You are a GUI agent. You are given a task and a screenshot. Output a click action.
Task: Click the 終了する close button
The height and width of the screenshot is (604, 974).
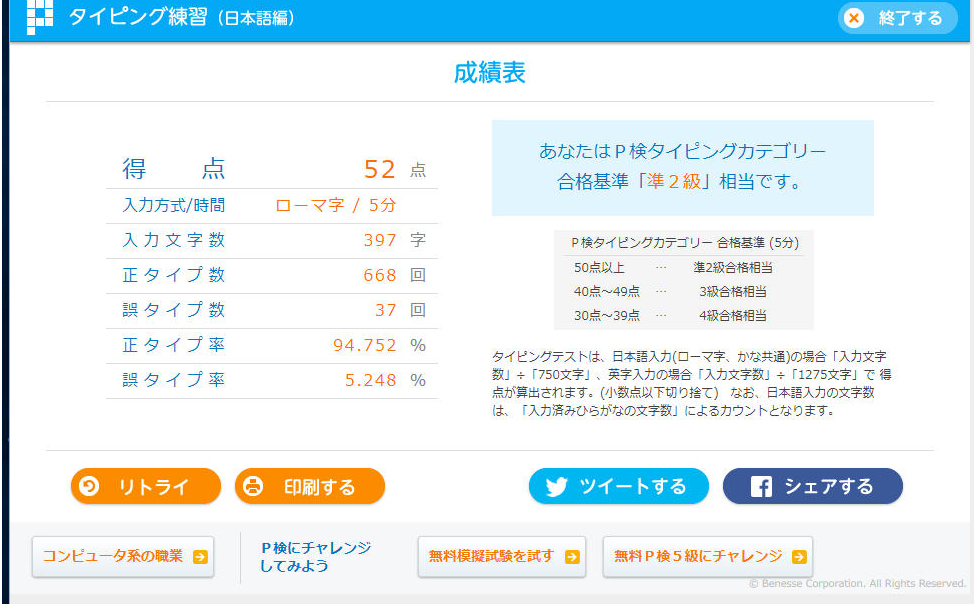[897, 18]
